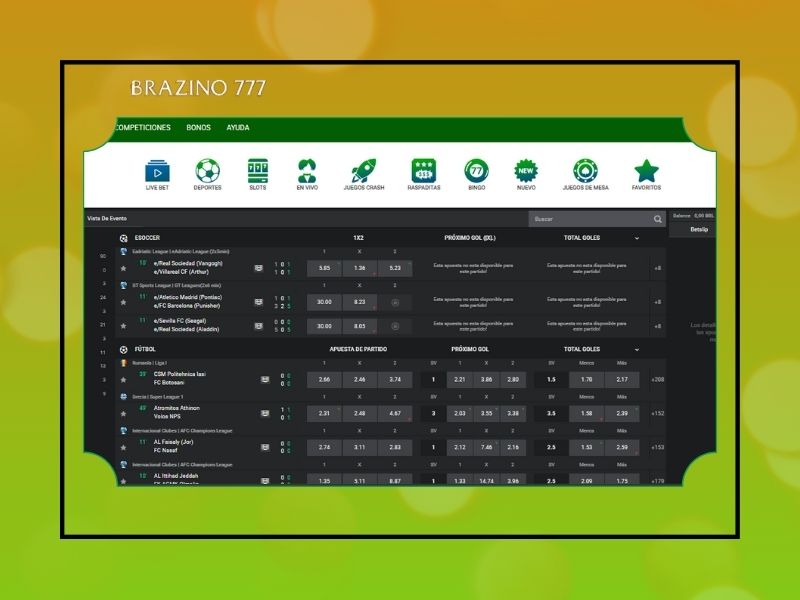Click the Balance 0,00 BRL display
The image size is (800, 600).
click(x=693, y=216)
